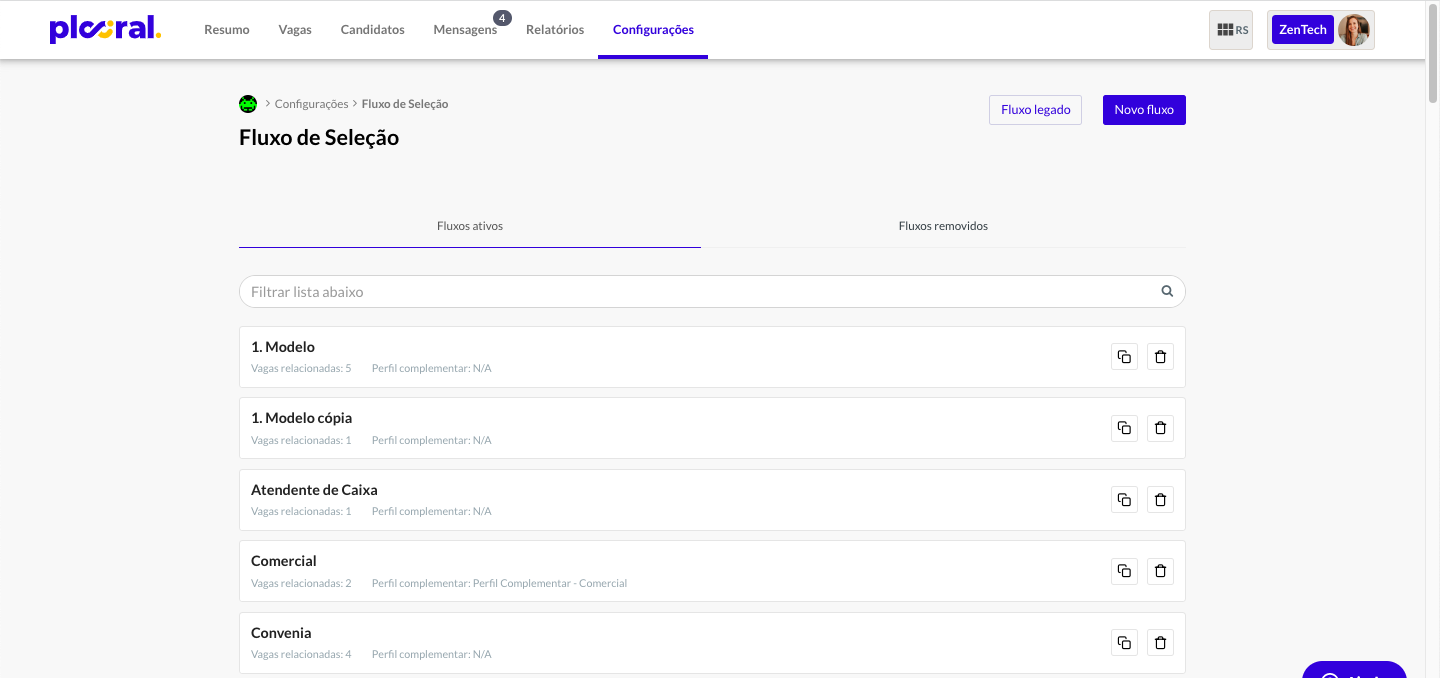Click the Novo fluxo button
The width and height of the screenshot is (1440, 678).
click(x=1144, y=110)
